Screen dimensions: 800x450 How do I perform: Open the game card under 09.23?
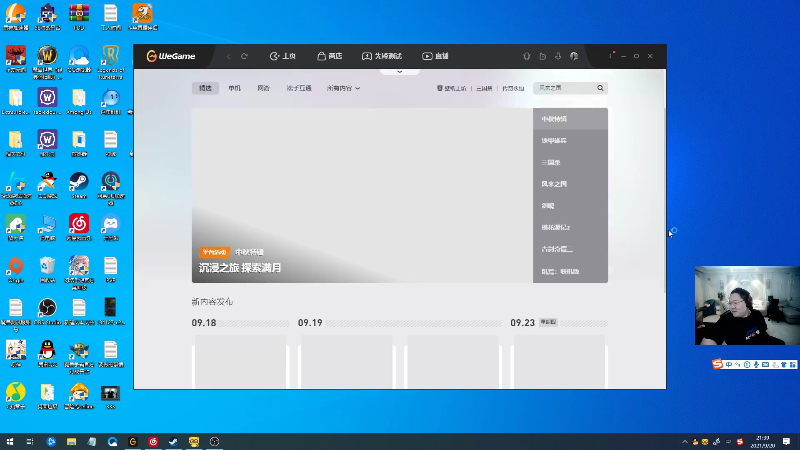point(559,362)
